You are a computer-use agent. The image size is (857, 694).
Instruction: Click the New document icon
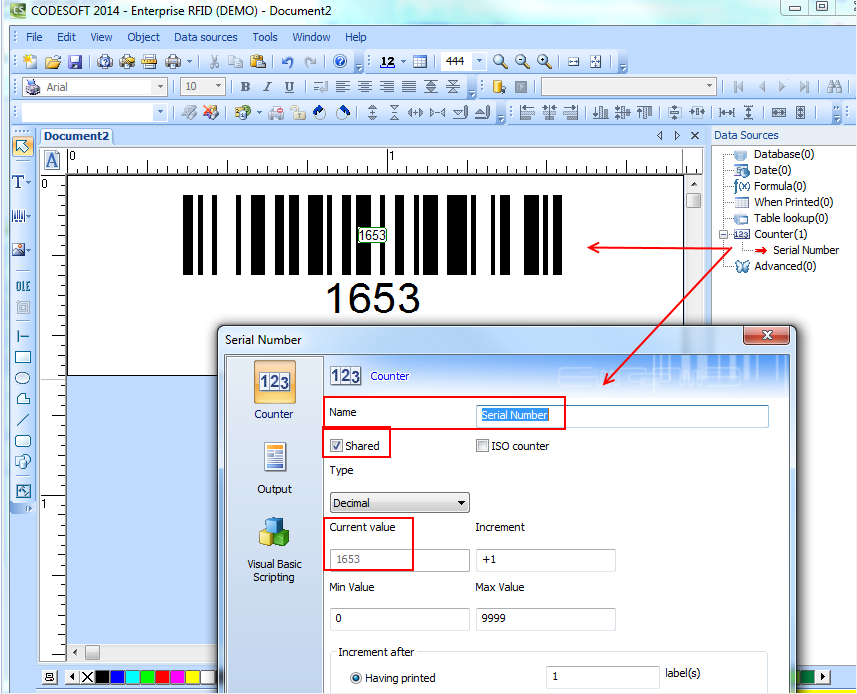[x=31, y=62]
